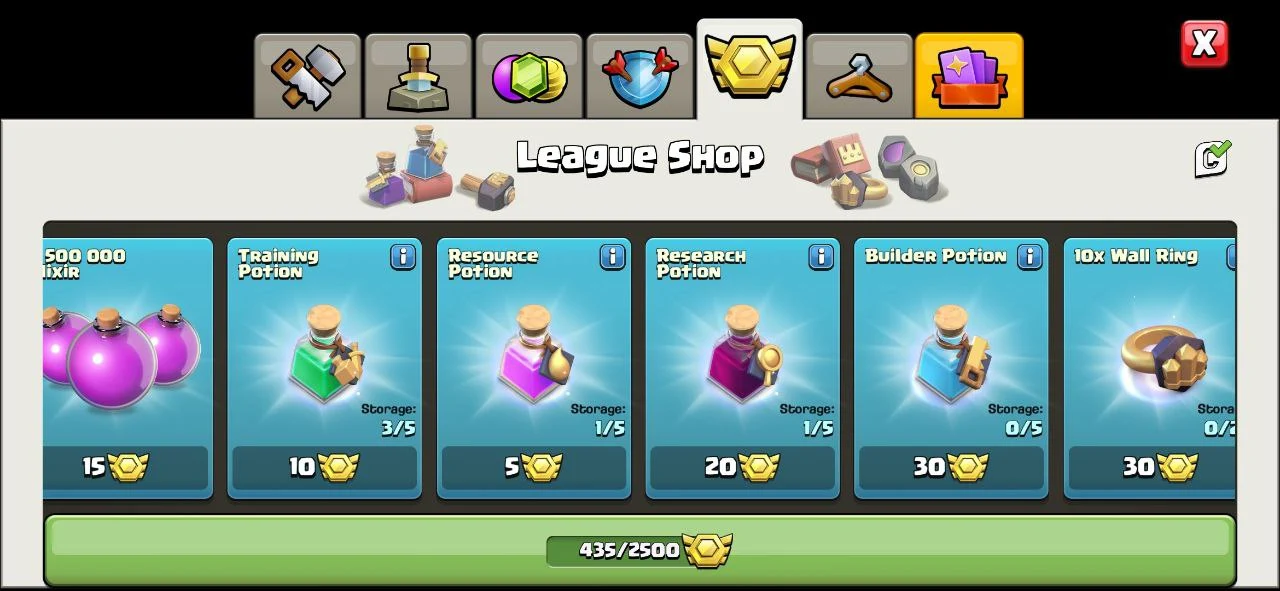Show info for Builder Potion
This screenshot has width=1280, height=591.
click(1030, 257)
